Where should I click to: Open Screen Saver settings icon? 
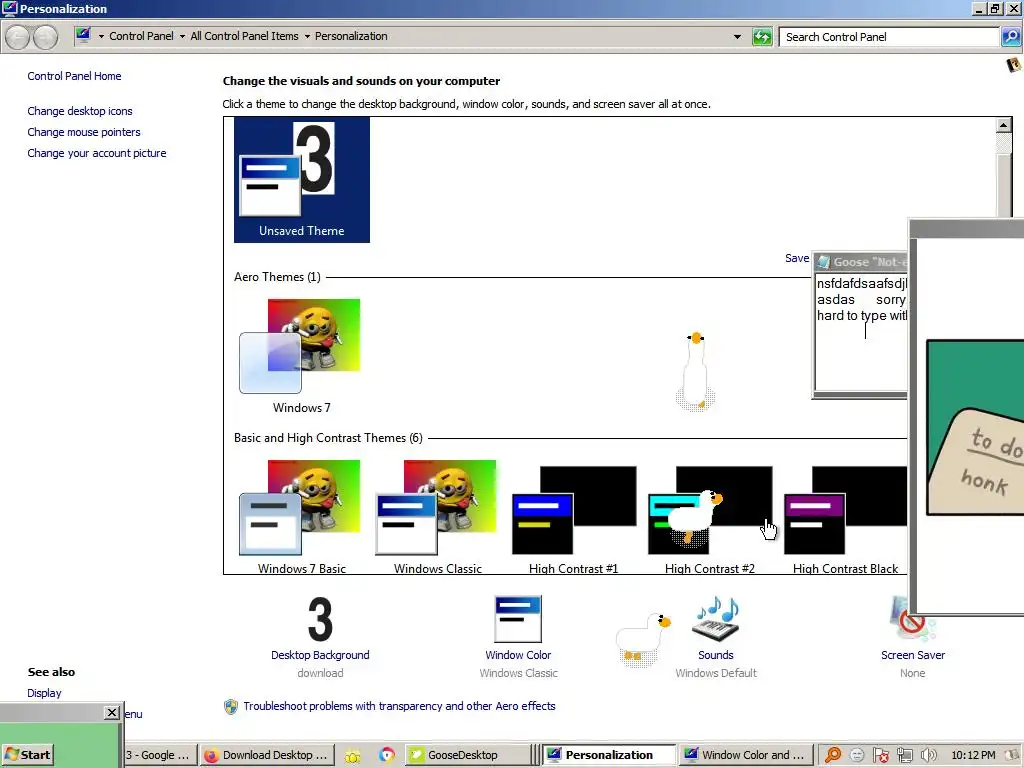pyautogui.click(x=912, y=619)
